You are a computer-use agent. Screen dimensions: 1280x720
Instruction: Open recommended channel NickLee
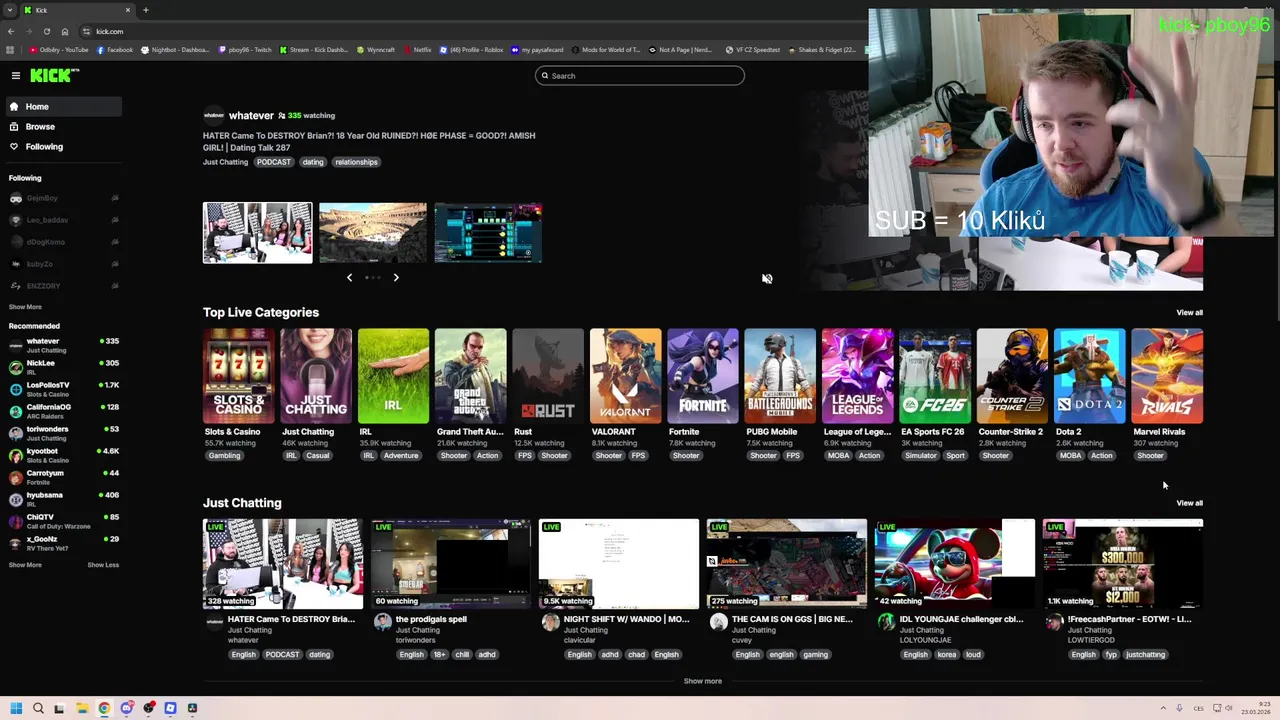coord(62,367)
